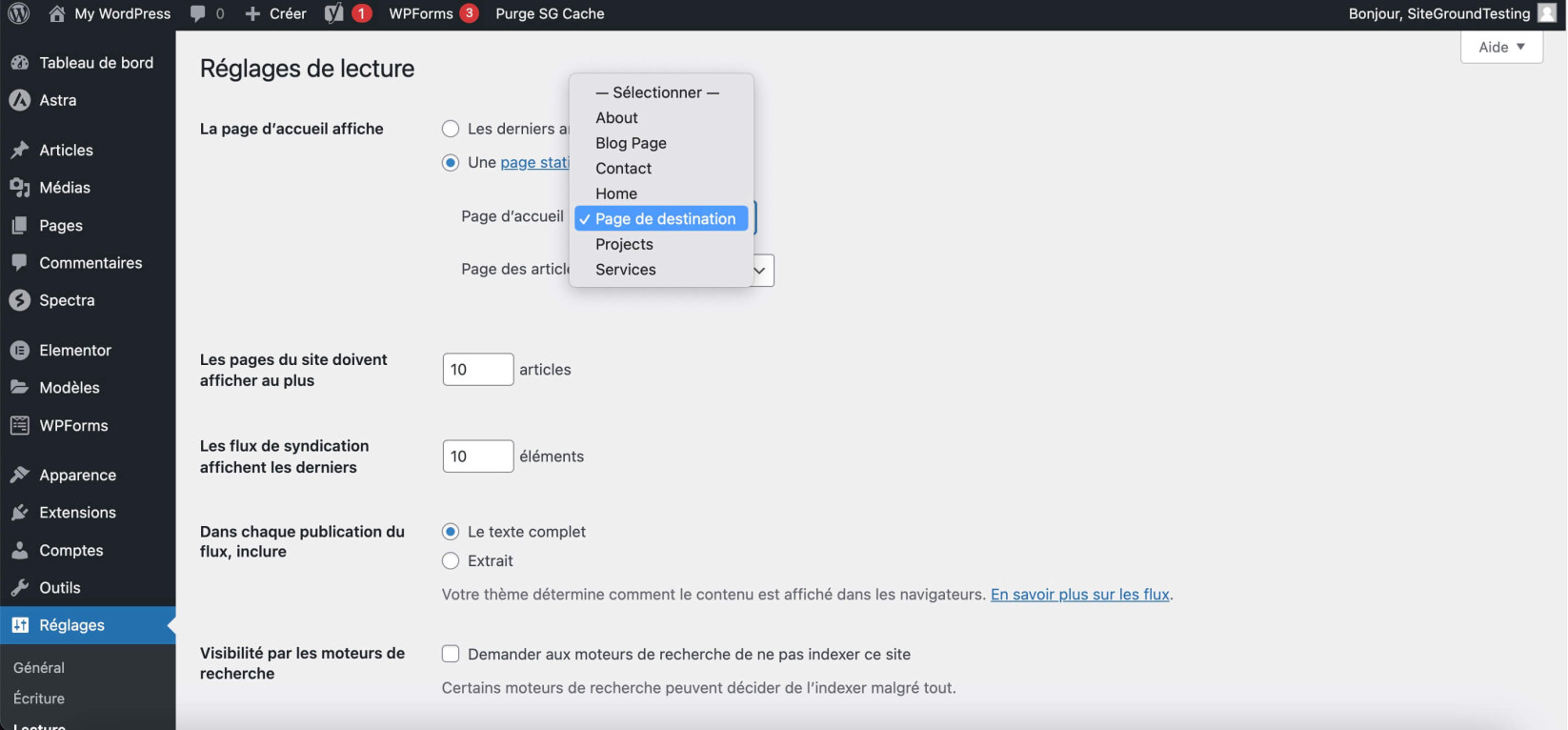The image size is (1568, 730).
Task: Open the En savoir plus sur les flux link
Action: tap(1080, 595)
